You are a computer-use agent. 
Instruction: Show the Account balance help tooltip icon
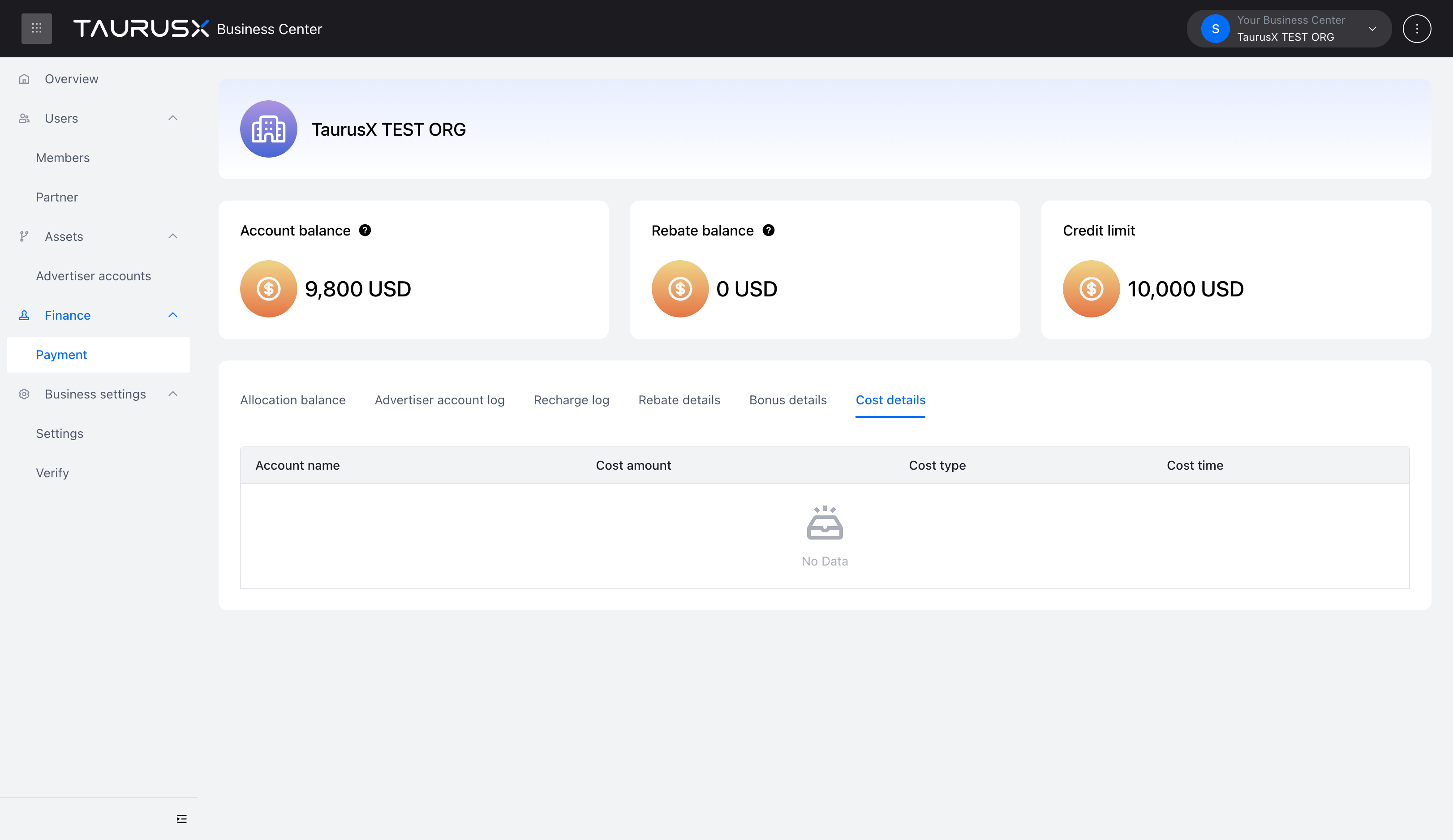365,231
